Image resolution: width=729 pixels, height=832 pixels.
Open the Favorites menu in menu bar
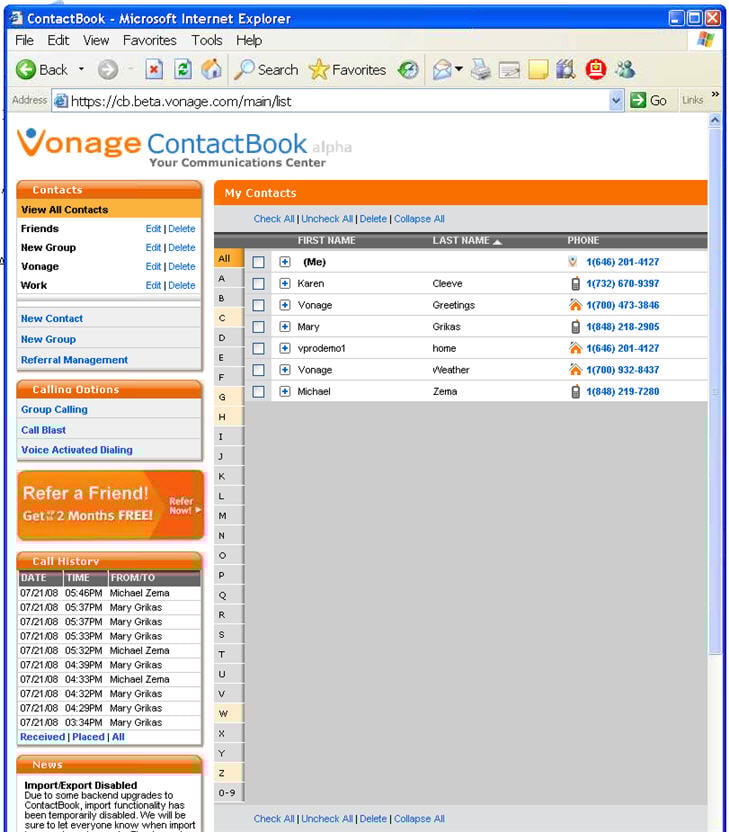(x=149, y=40)
